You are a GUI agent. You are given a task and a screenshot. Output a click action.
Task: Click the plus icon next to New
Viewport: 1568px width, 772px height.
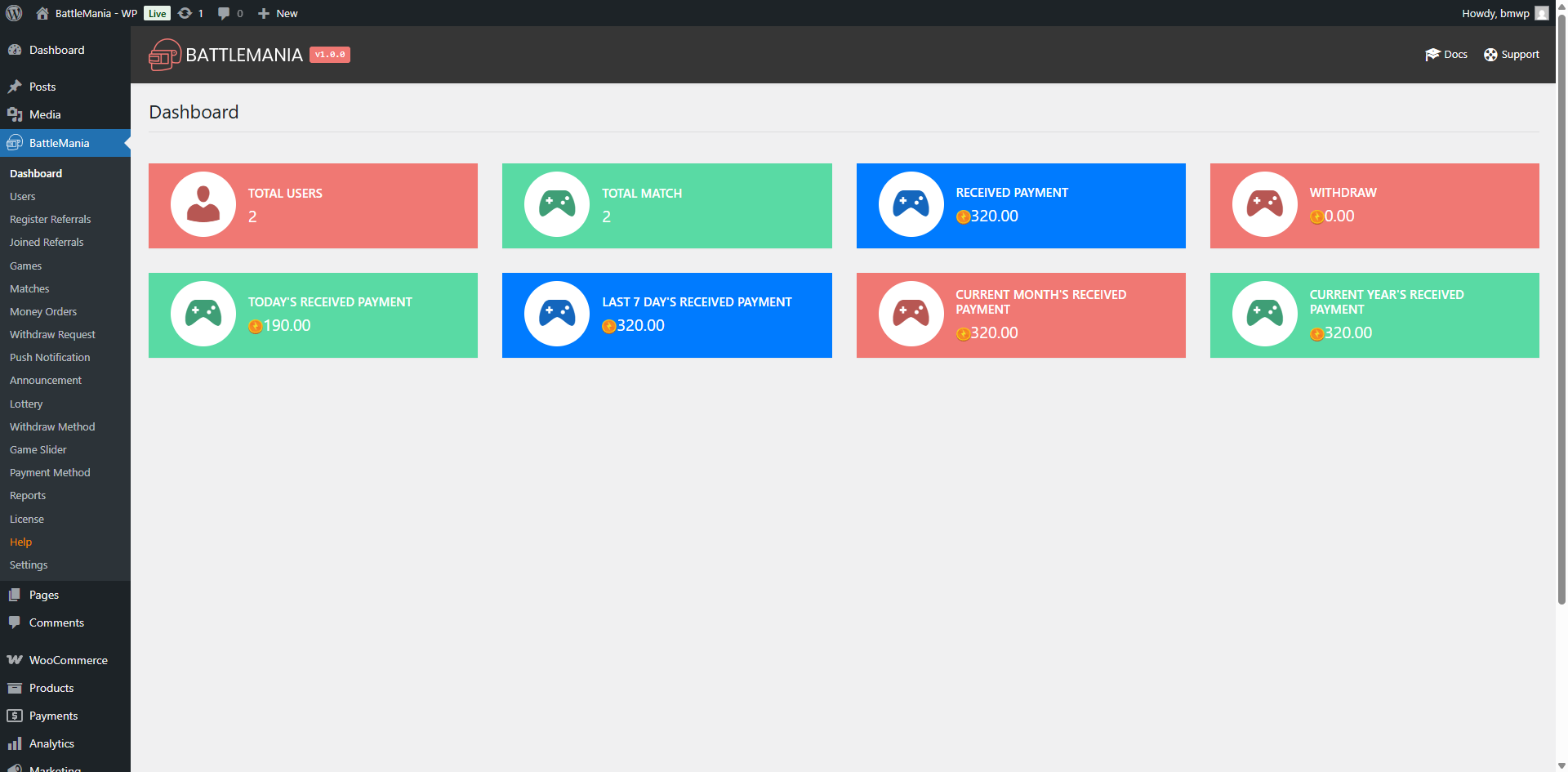click(264, 13)
